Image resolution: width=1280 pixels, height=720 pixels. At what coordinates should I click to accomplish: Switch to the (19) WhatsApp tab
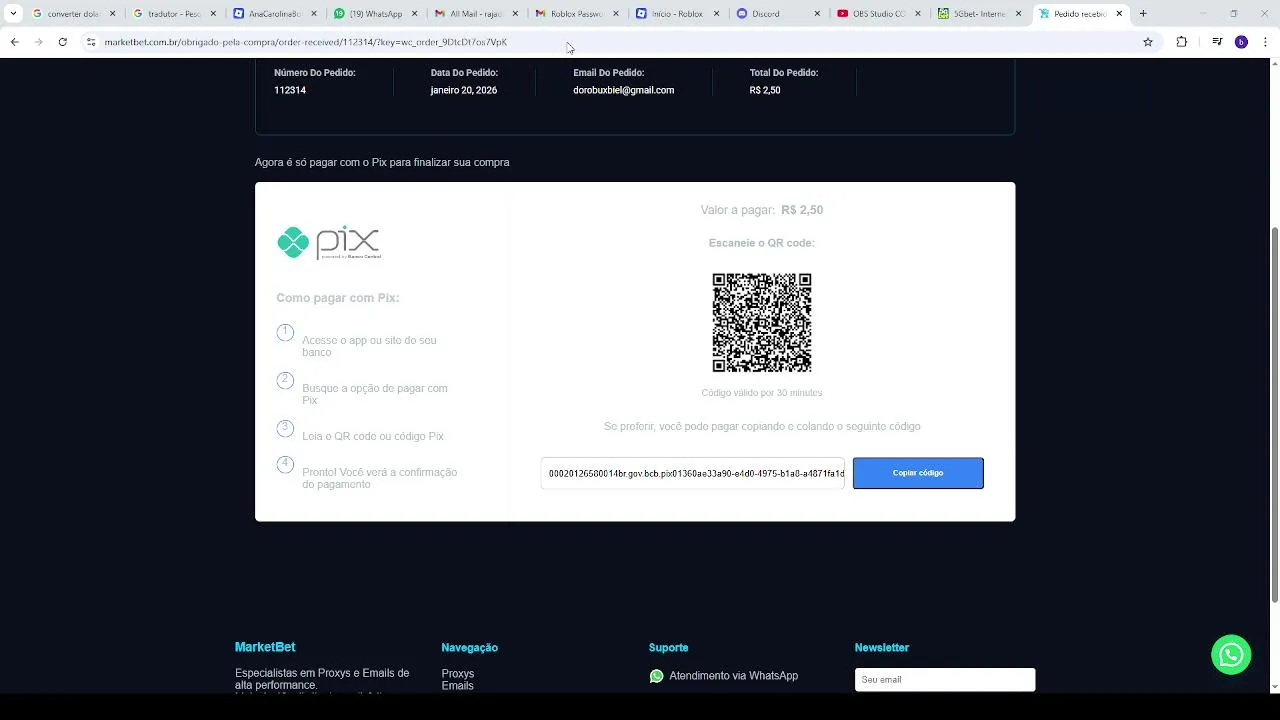pos(376,14)
